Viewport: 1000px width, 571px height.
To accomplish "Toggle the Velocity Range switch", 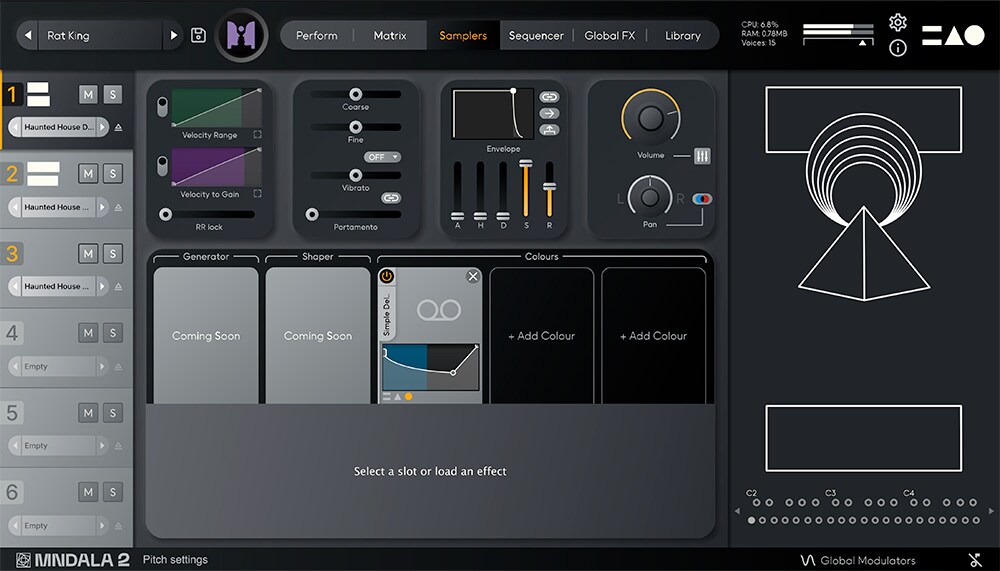I will (163, 107).
